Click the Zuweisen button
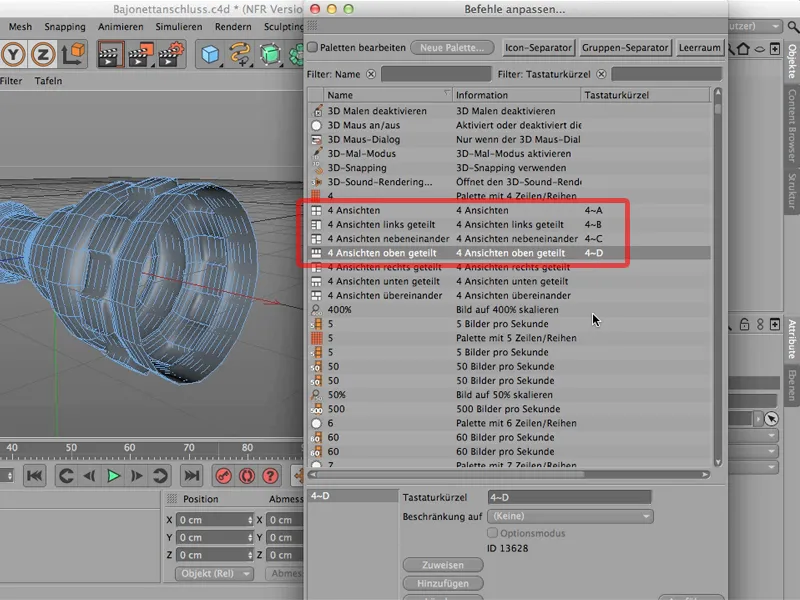 pyautogui.click(x=443, y=565)
